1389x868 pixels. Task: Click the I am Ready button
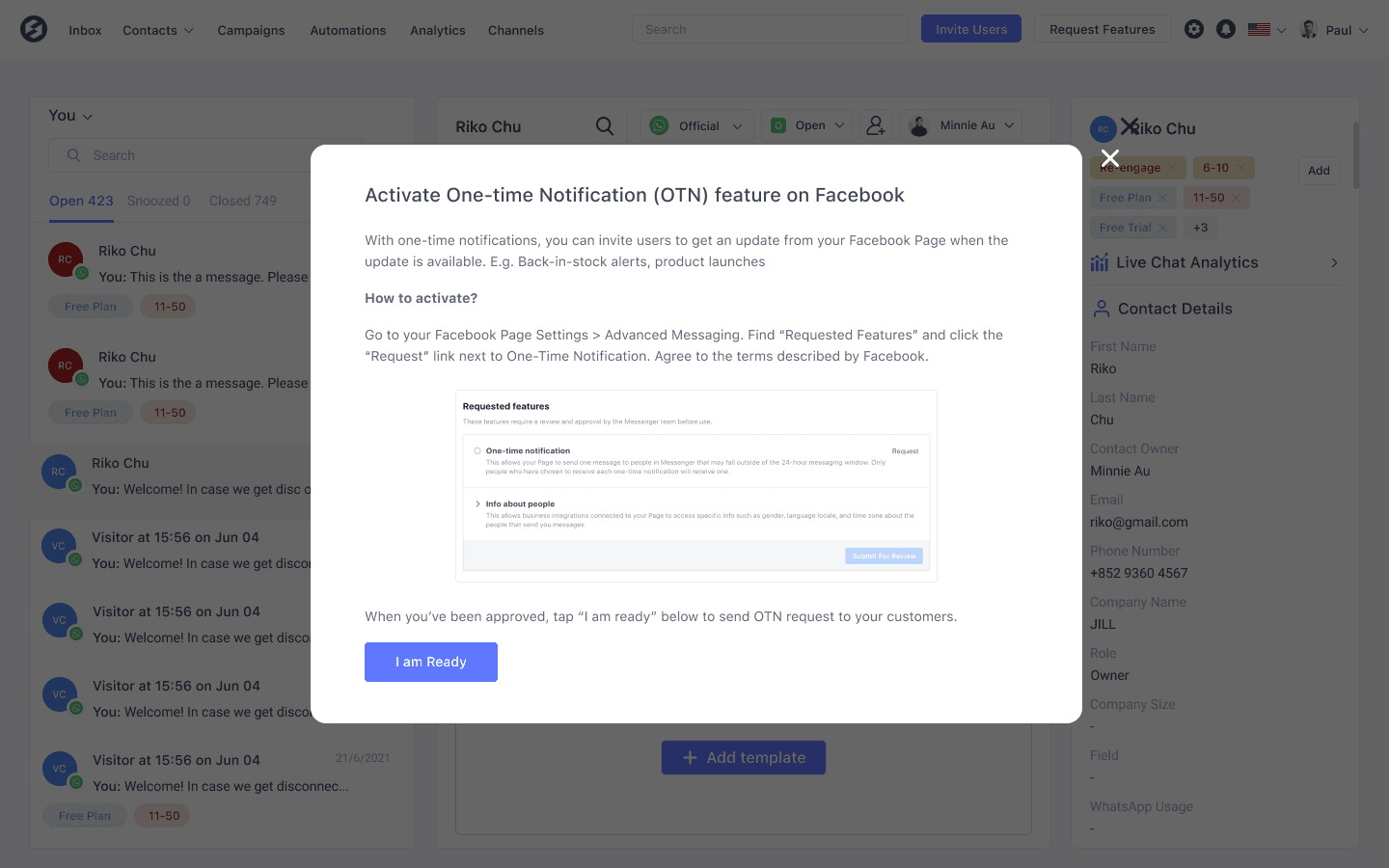431,662
